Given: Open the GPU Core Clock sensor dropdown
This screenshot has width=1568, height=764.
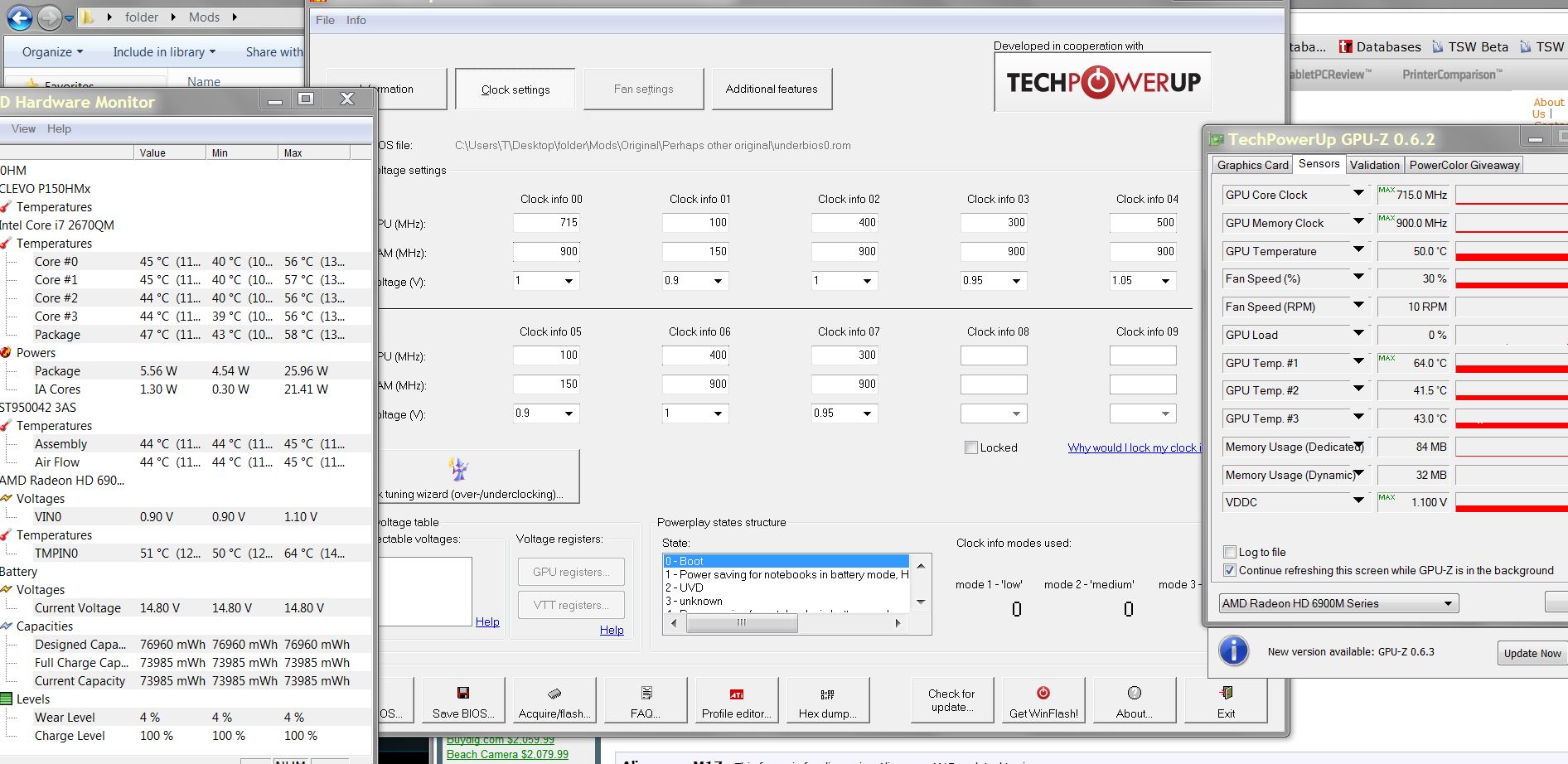Looking at the screenshot, I should coord(1358,194).
